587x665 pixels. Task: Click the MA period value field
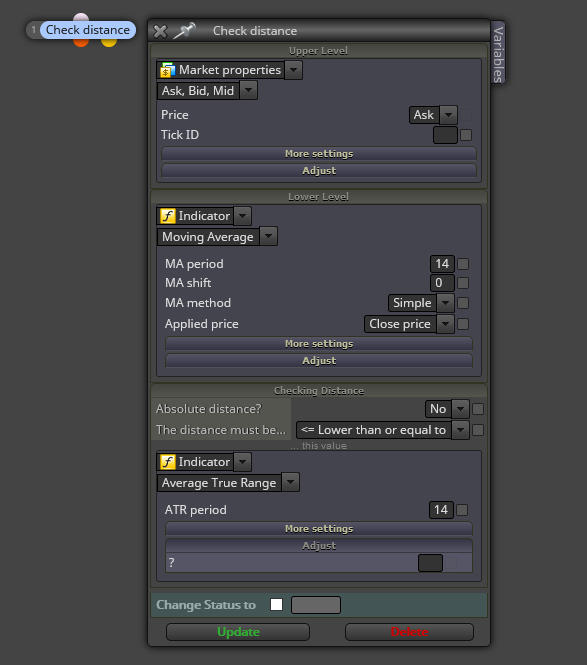pyautogui.click(x=442, y=264)
